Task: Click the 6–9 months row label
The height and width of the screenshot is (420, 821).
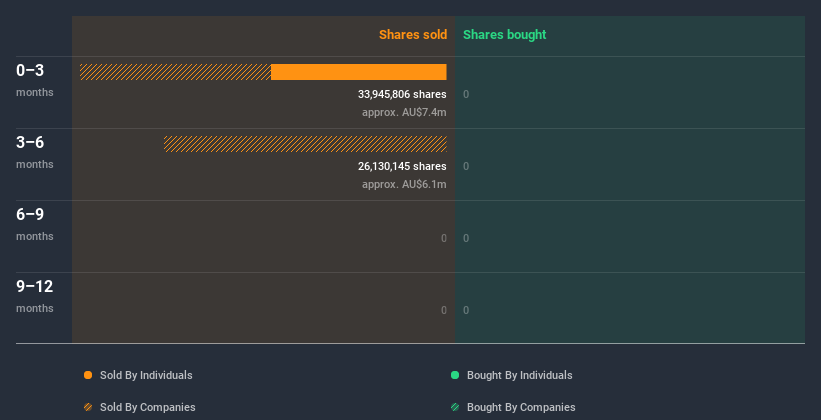Action: (x=35, y=224)
